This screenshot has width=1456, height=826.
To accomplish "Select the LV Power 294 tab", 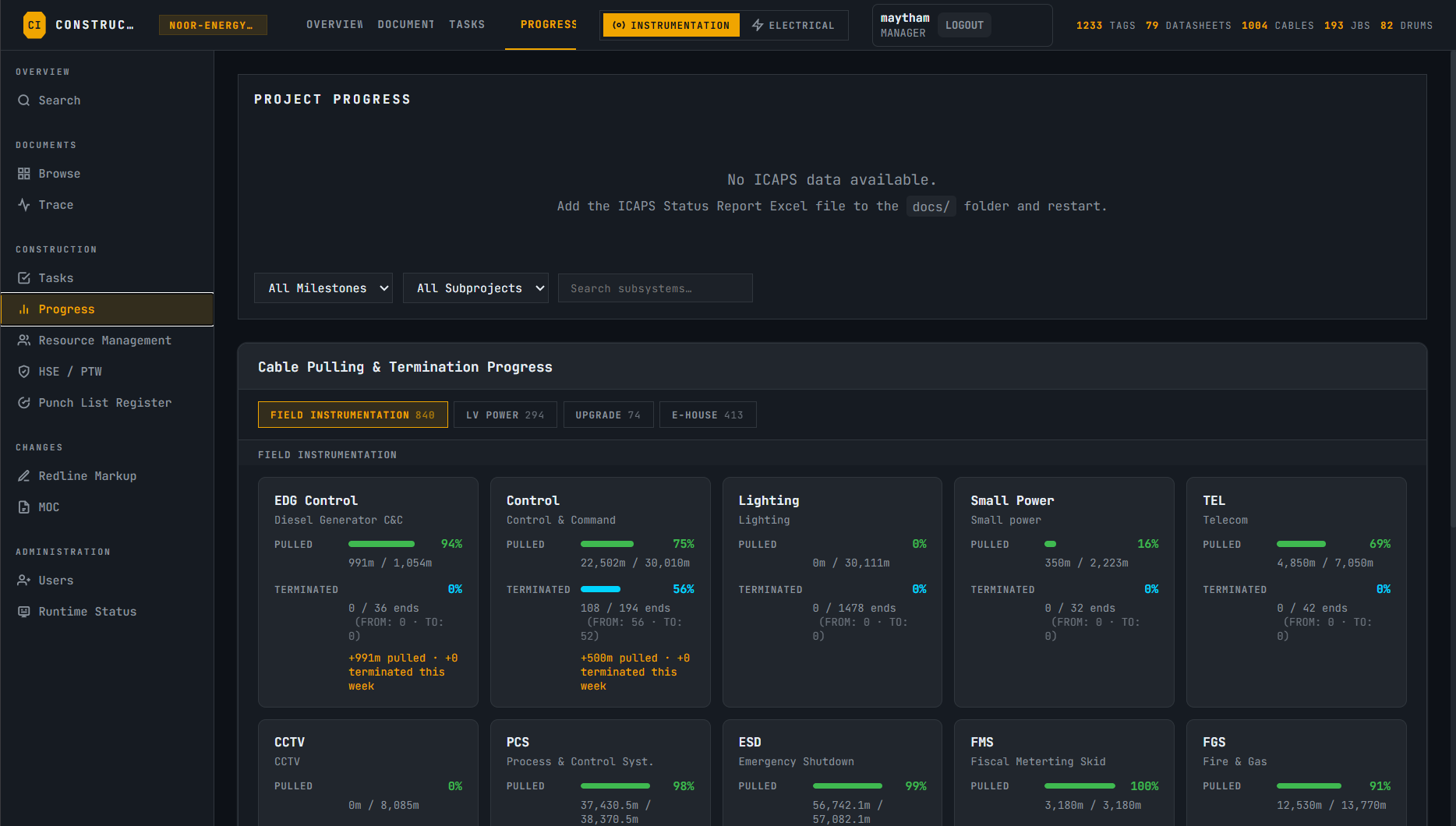I will click(505, 415).
